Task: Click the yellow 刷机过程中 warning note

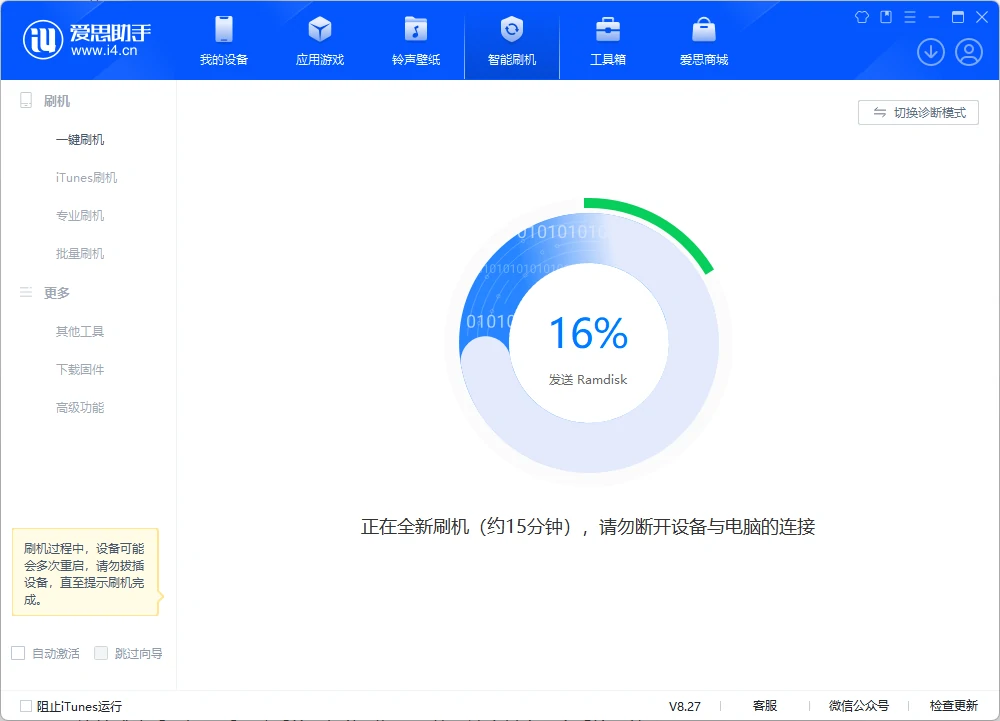Action: click(x=85, y=572)
